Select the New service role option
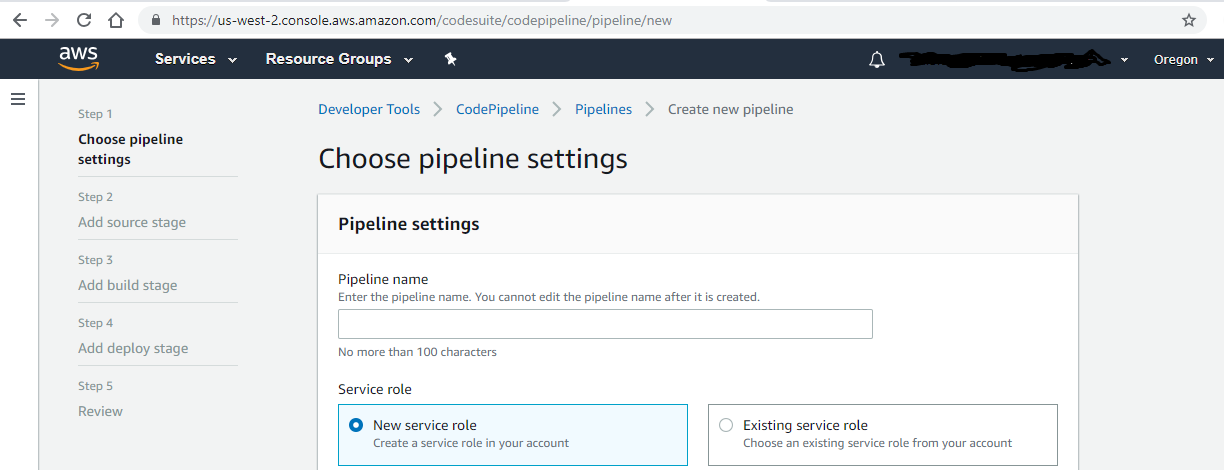The width and height of the screenshot is (1224, 470). click(x=356, y=425)
